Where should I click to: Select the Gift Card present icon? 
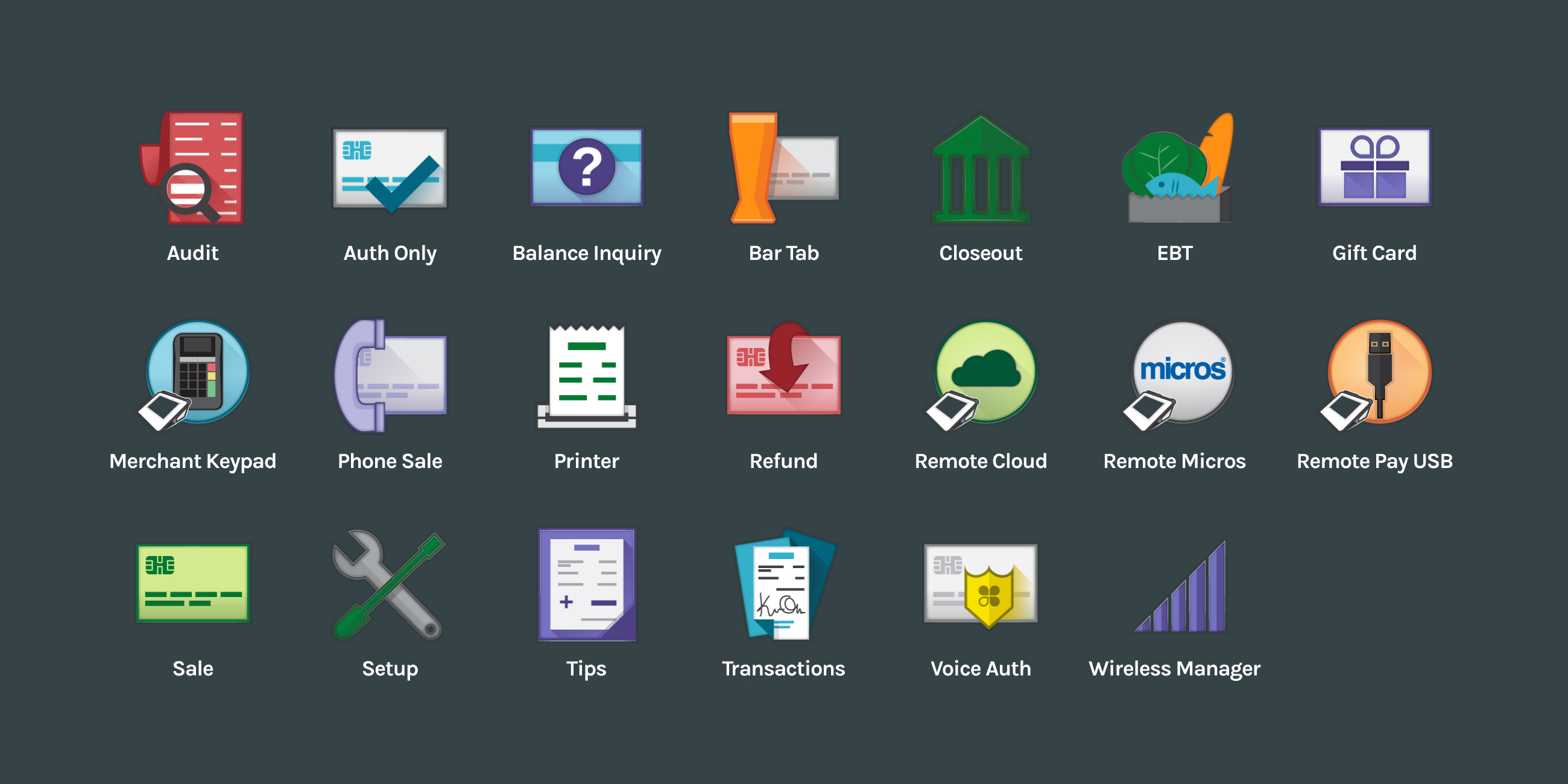[1374, 167]
